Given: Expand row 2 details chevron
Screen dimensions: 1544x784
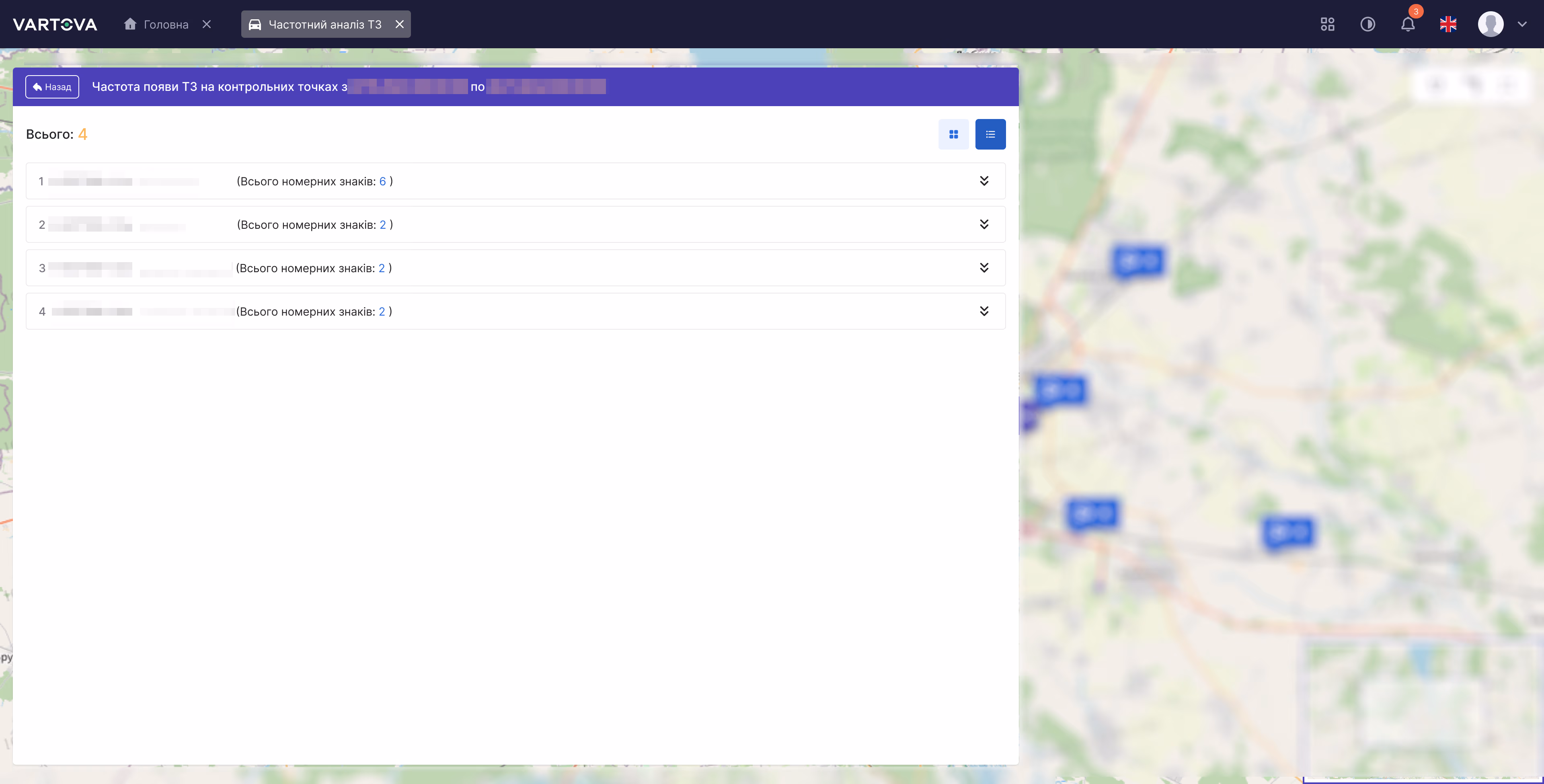Looking at the screenshot, I should pyautogui.click(x=984, y=224).
